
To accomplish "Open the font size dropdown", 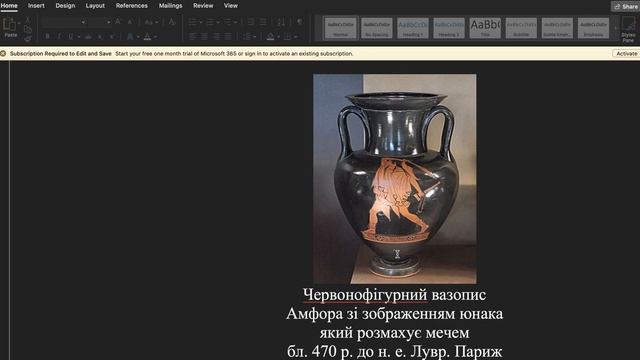I will coord(109,22).
